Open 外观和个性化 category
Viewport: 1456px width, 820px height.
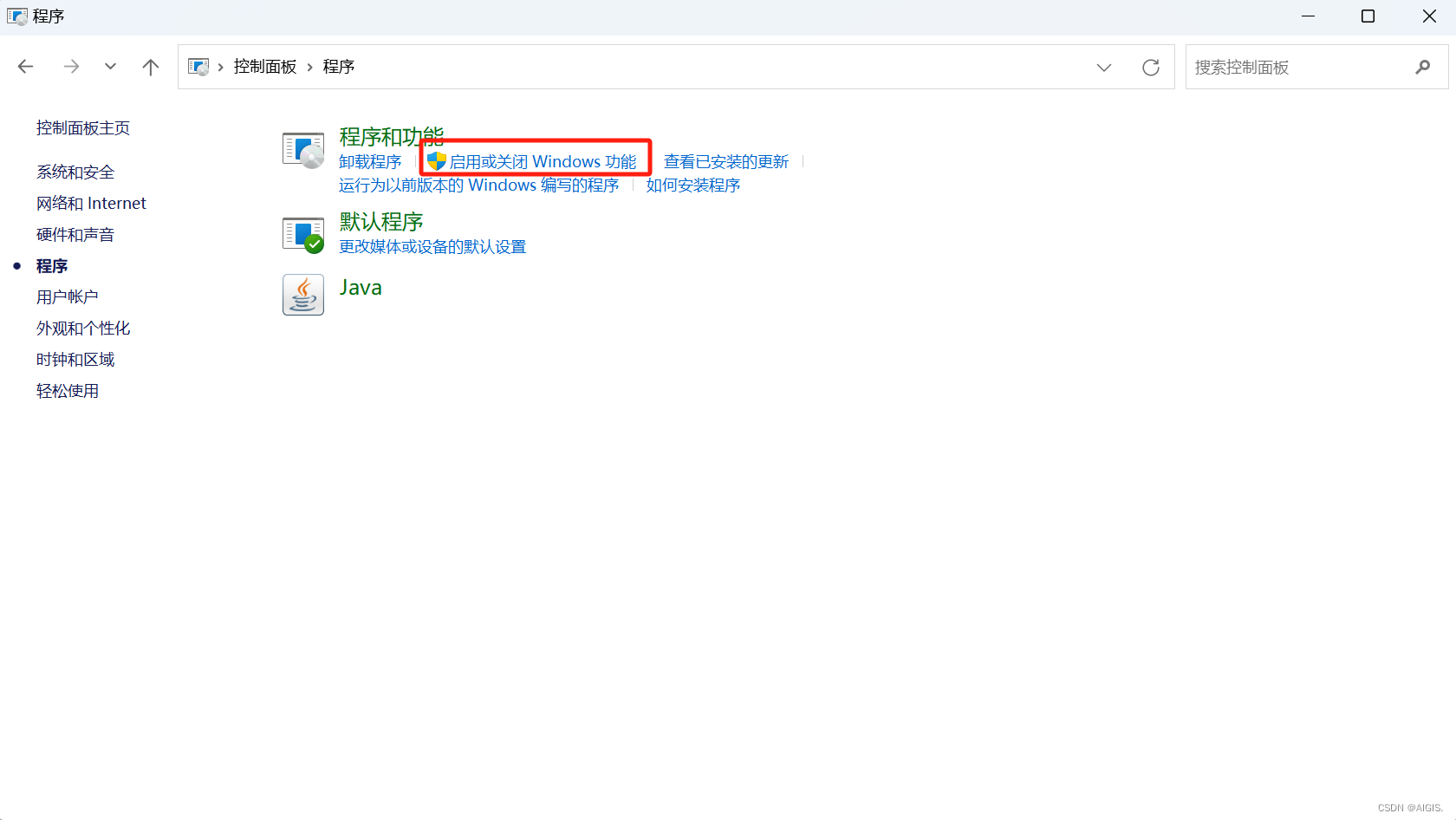click(x=83, y=329)
